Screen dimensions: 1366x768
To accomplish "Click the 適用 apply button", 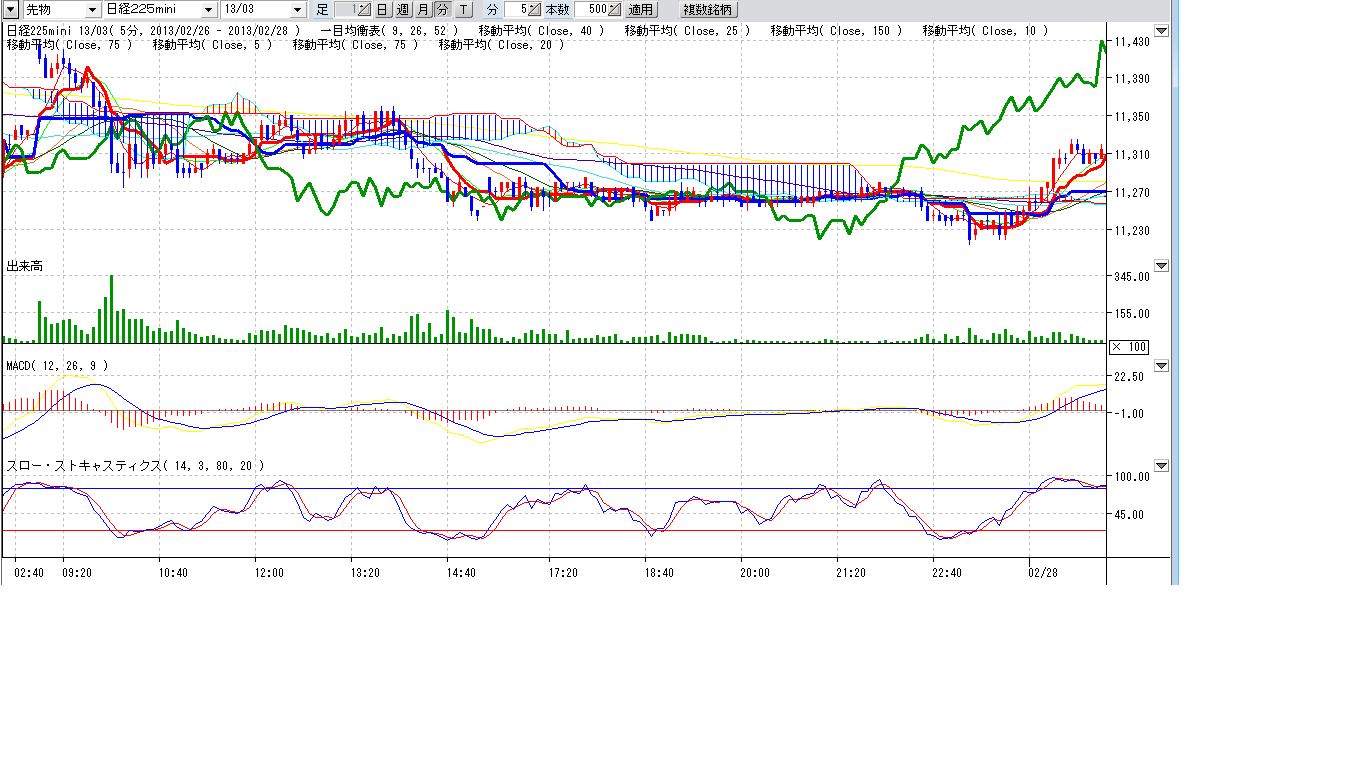I will pyautogui.click(x=640, y=9).
